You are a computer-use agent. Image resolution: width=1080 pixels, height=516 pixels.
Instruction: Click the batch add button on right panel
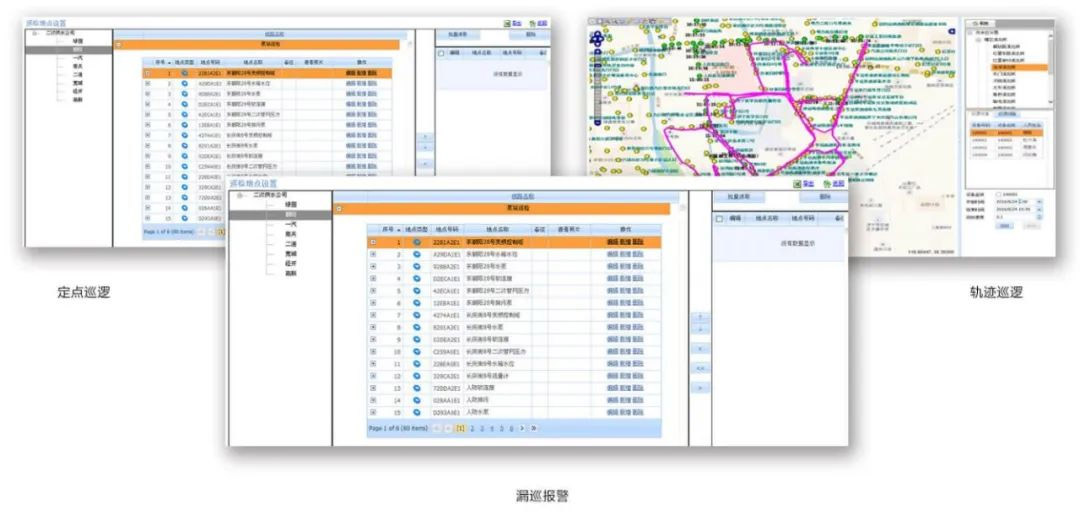(736, 197)
